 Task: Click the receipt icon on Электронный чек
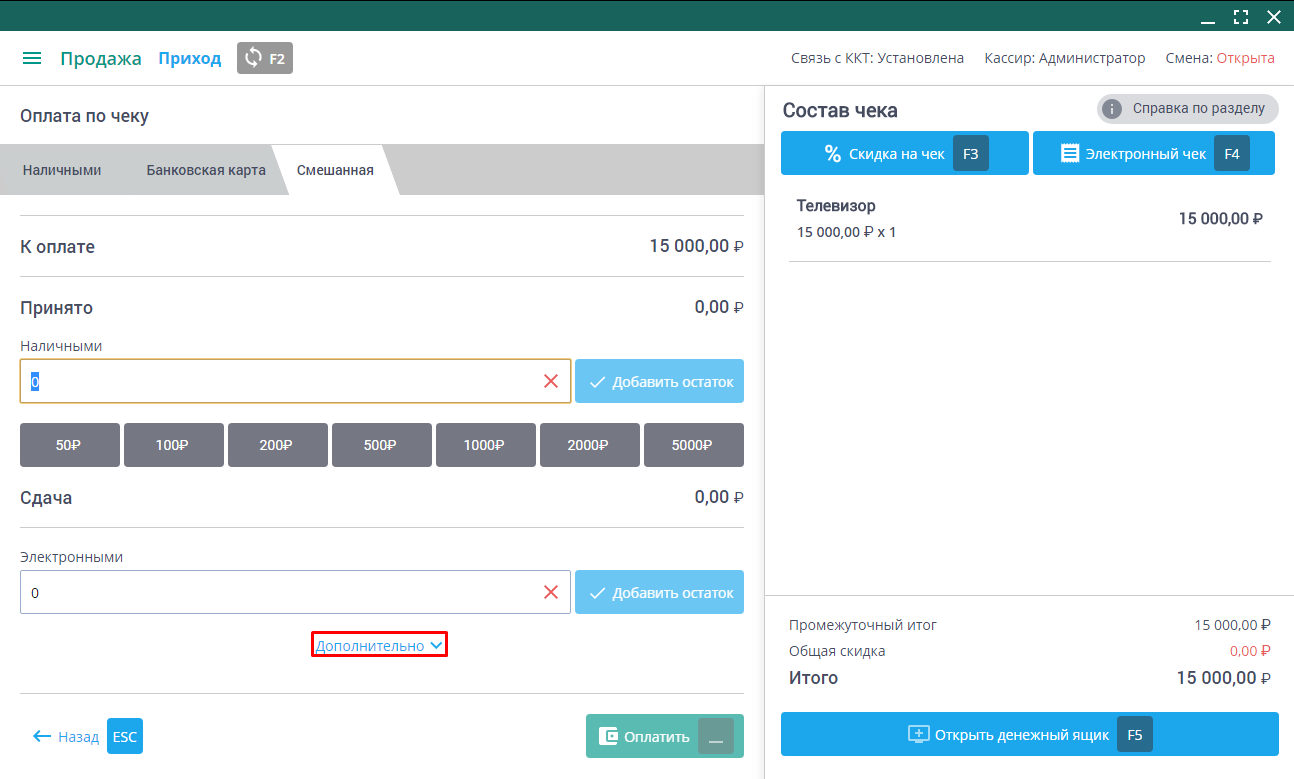coord(1070,153)
